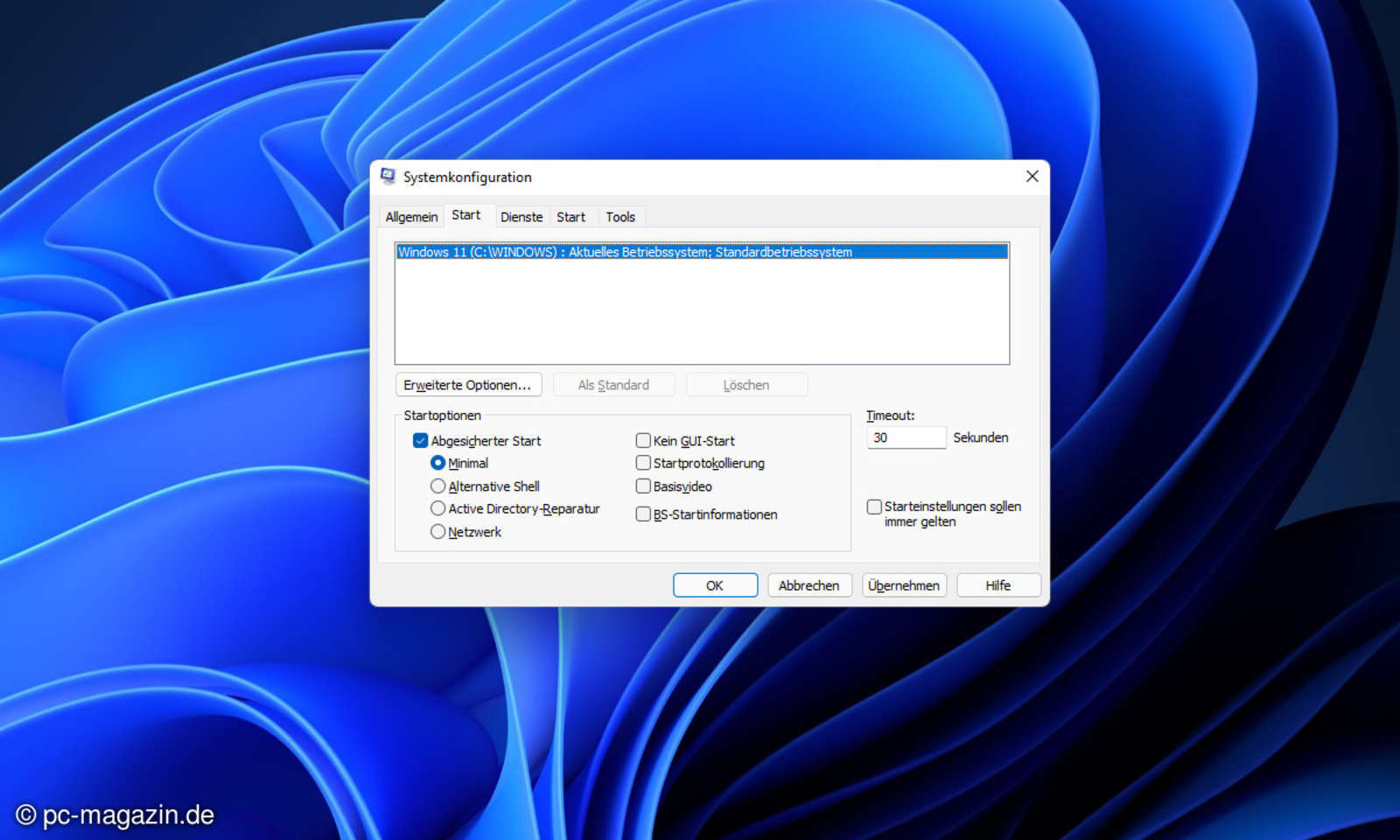Select the Netzwerk radio button
Image resolution: width=1400 pixels, height=840 pixels.
pos(437,531)
